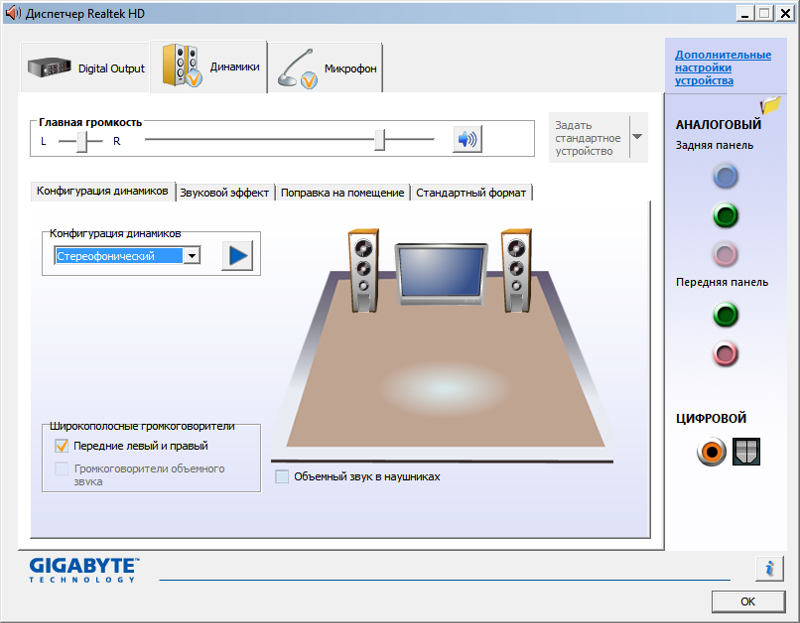Click the orange coaxial digital output jack
This screenshot has height=623, width=800.
click(711, 452)
